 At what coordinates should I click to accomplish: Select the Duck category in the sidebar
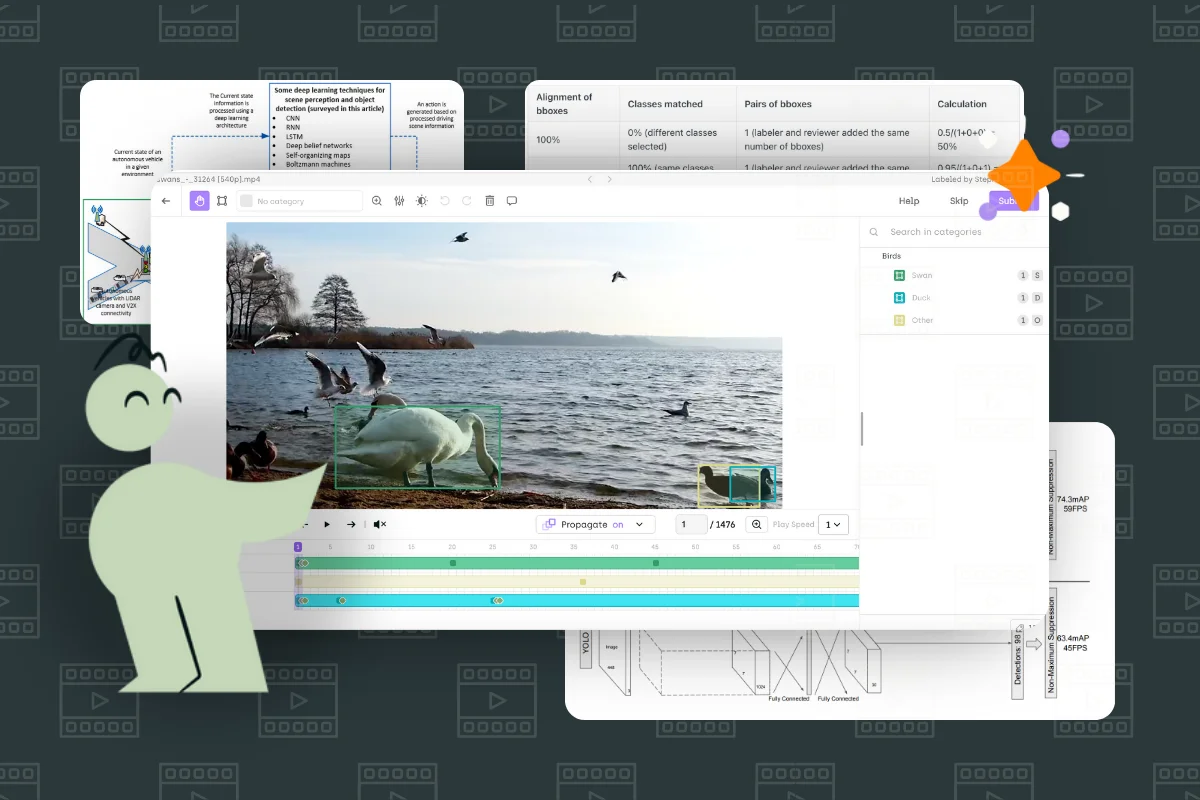(921, 297)
